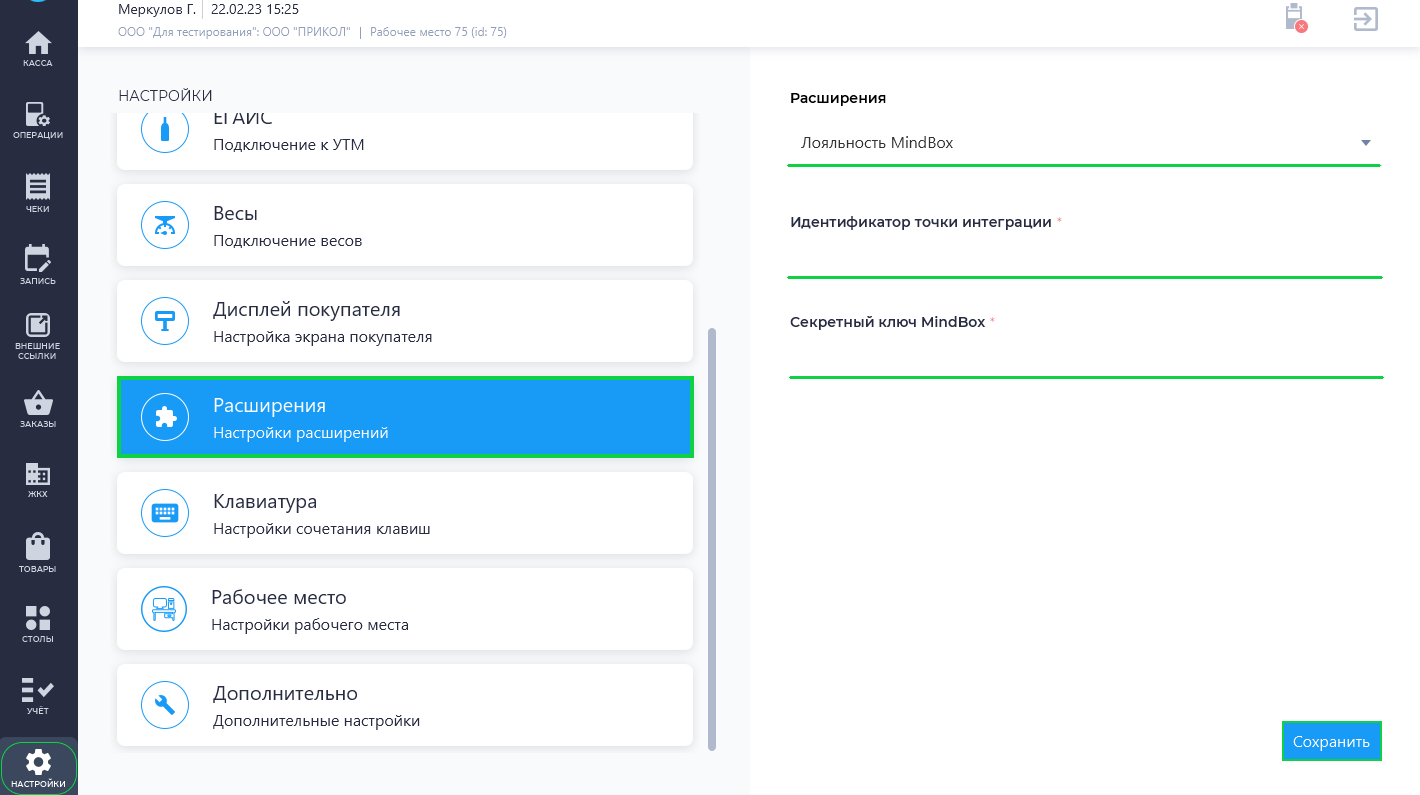Click the Клавиатура keyboard icon

165,514
